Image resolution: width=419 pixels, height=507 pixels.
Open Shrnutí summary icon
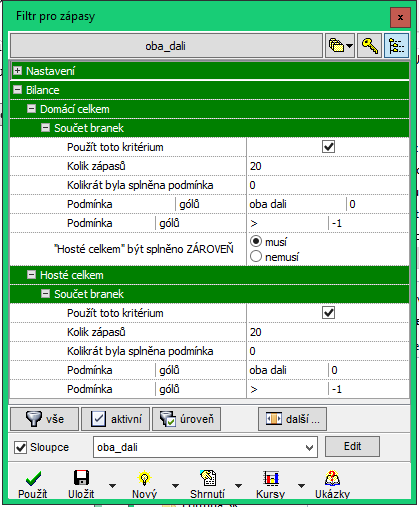pos(207,485)
